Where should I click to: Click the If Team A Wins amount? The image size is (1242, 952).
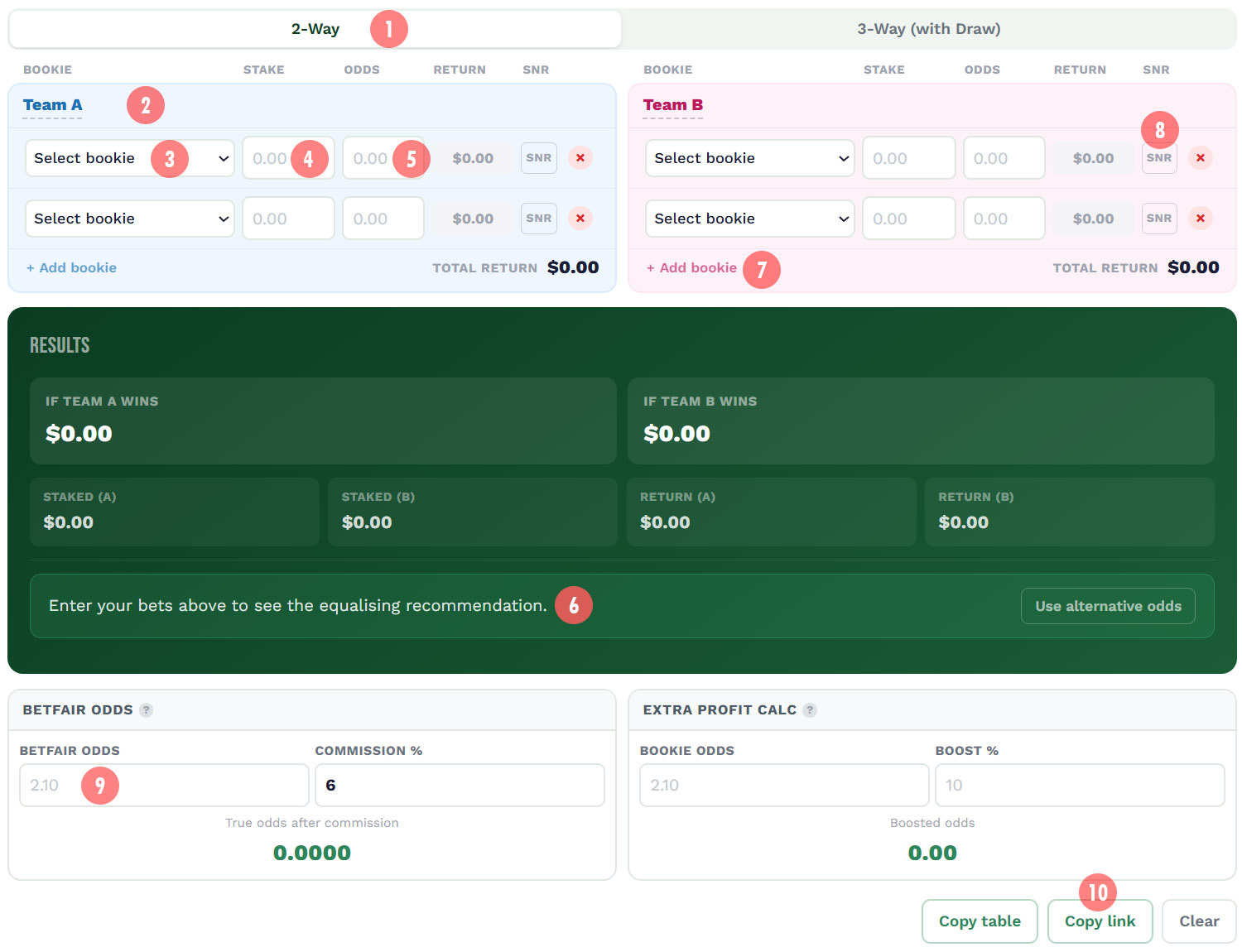[79, 434]
